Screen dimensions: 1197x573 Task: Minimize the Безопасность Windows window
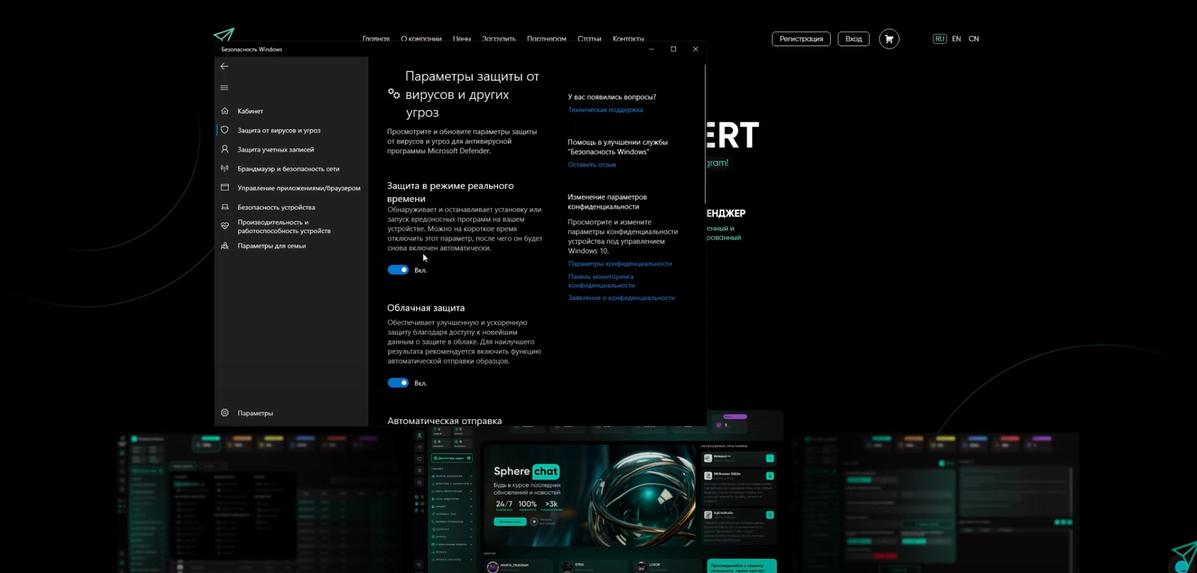click(652, 49)
